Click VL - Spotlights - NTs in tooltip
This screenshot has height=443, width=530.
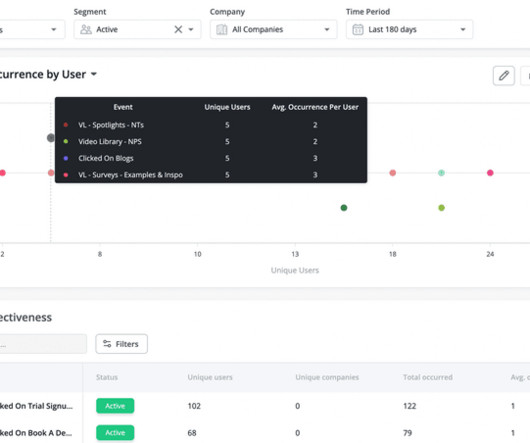[111, 125]
